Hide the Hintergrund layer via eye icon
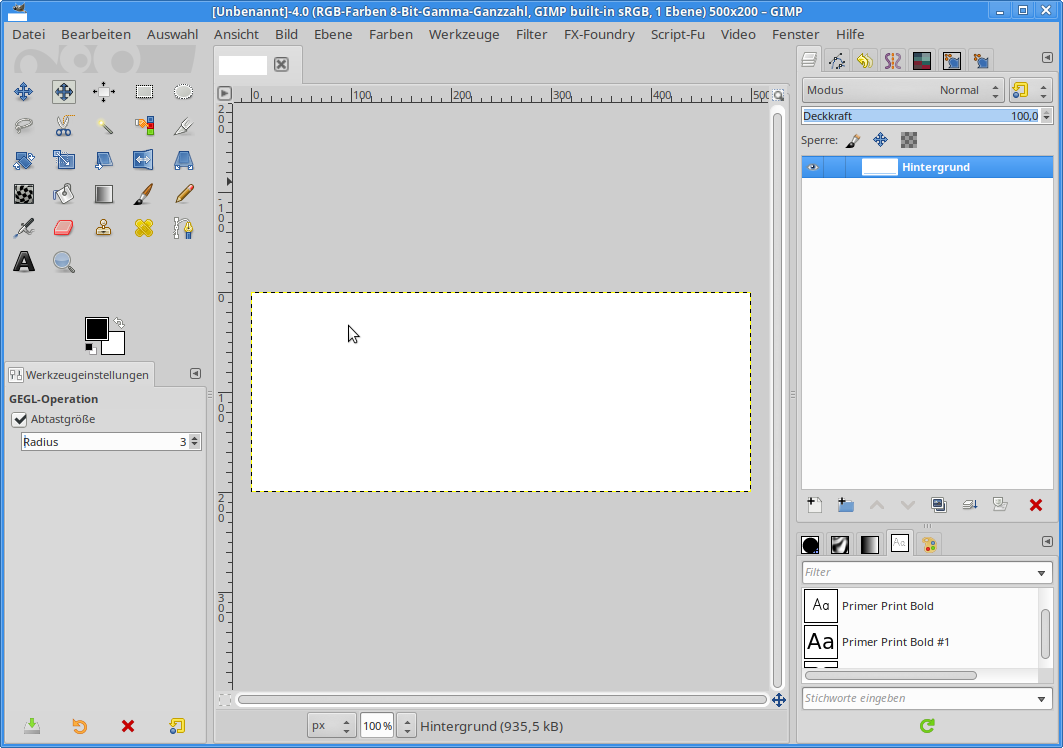Image resolution: width=1063 pixels, height=748 pixels. click(812, 167)
